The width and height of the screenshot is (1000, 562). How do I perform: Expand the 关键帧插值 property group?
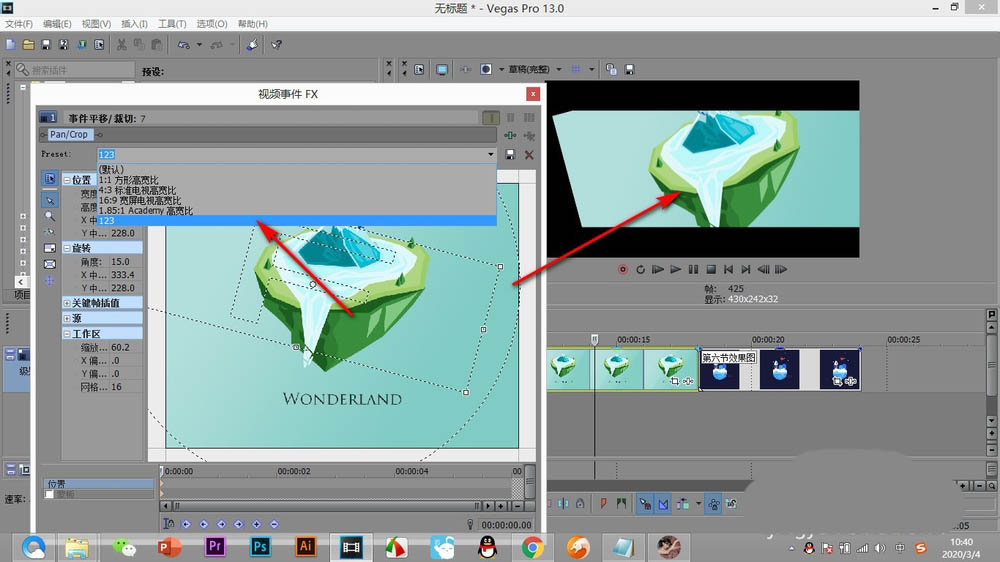67,303
